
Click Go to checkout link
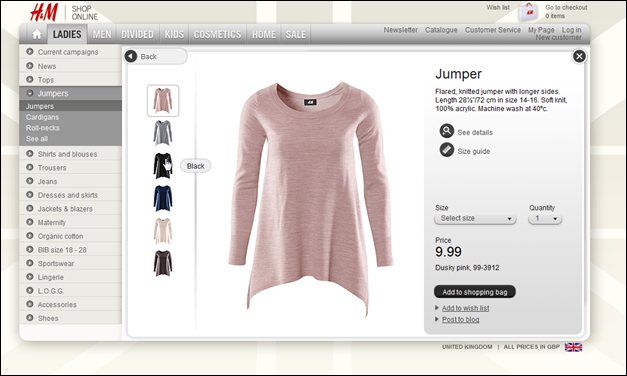point(566,8)
